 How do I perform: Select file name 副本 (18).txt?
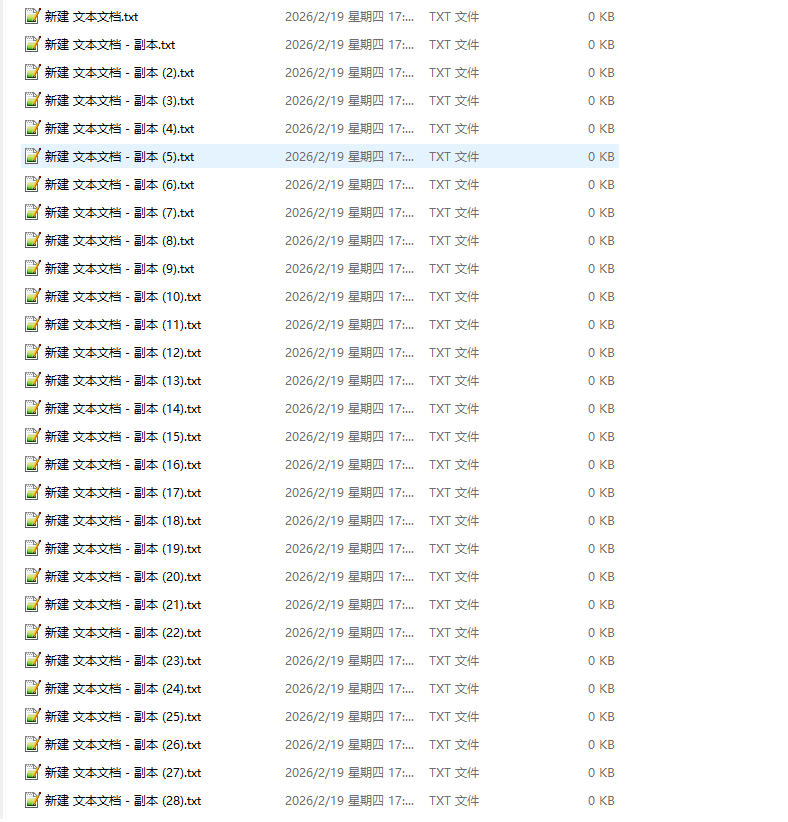point(123,521)
